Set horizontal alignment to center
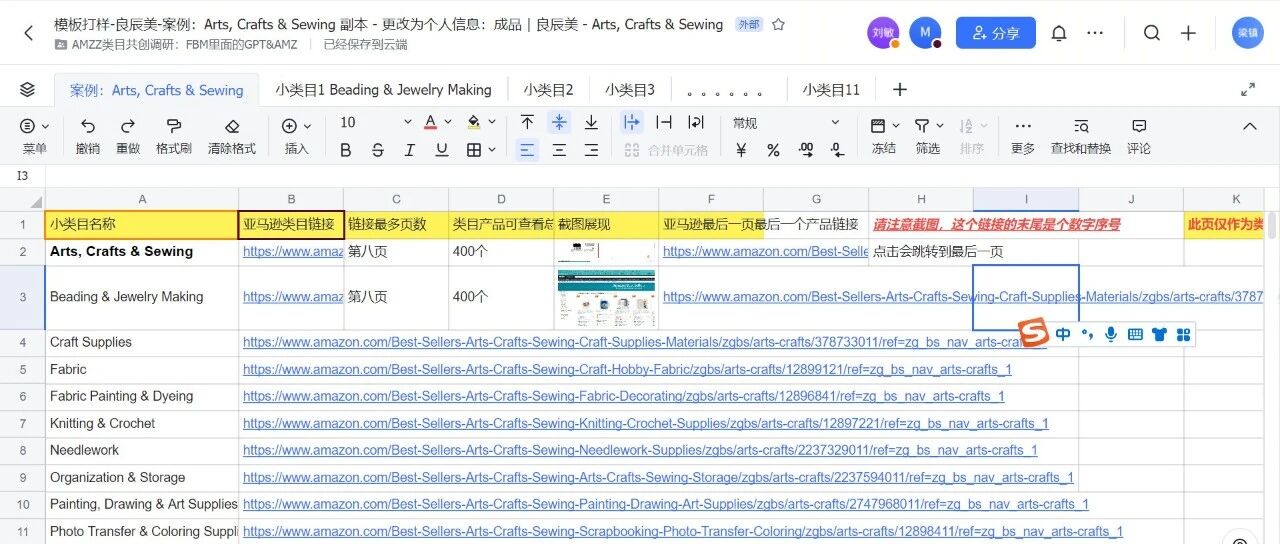Image resolution: width=1280 pixels, height=544 pixels. click(559, 150)
